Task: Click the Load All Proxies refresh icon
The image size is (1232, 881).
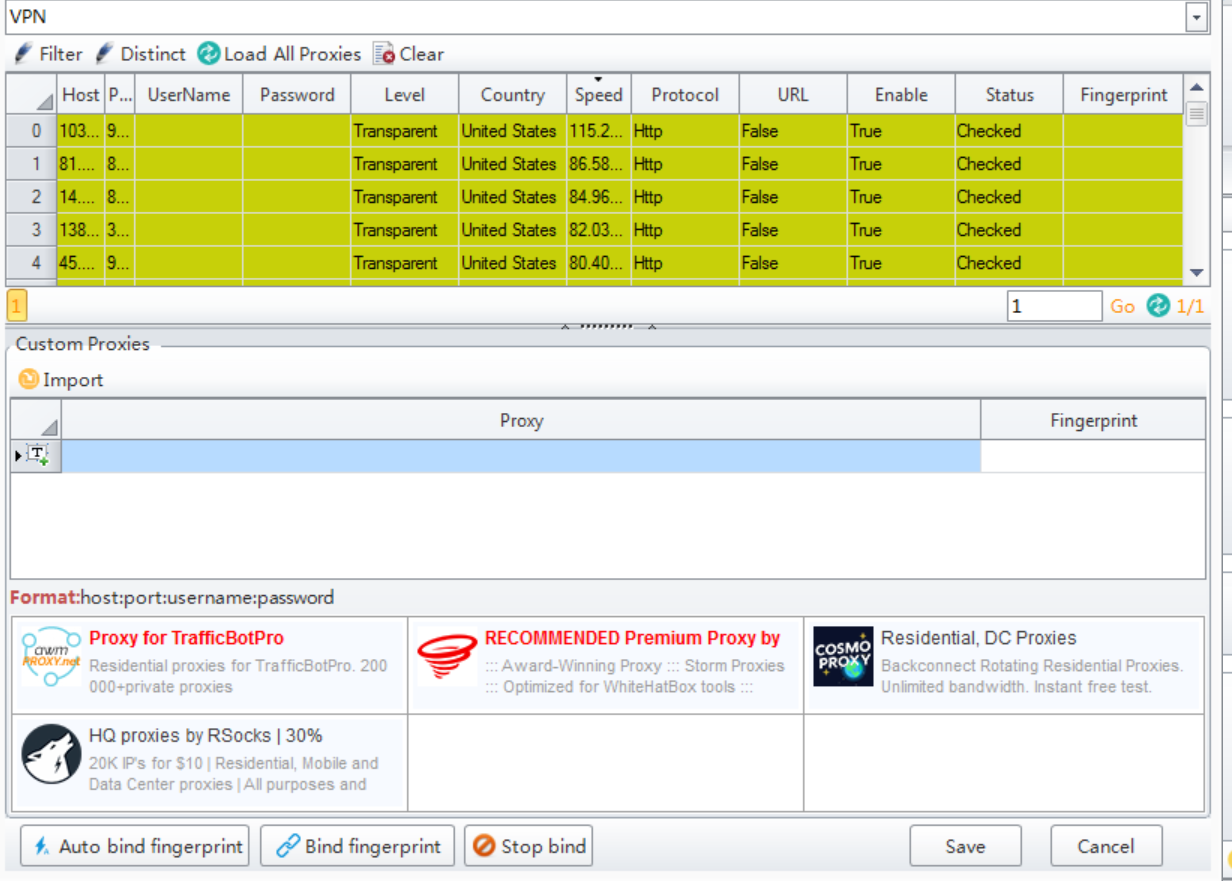Action: click(208, 54)
